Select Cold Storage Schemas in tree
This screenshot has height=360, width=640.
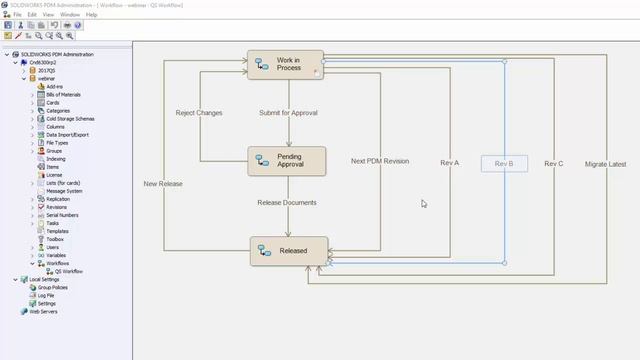[x=70, y=119]
